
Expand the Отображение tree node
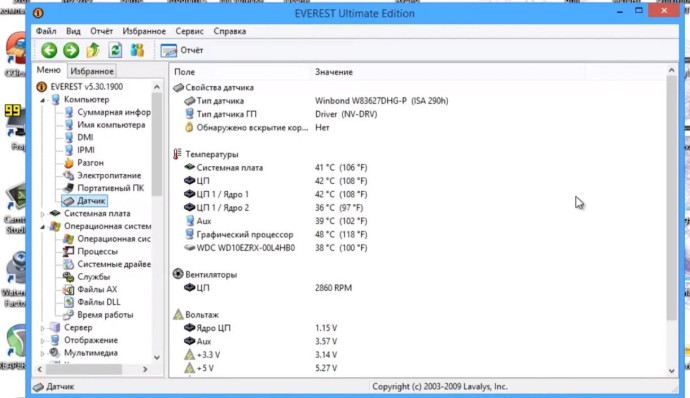click(x=43, y=341)
